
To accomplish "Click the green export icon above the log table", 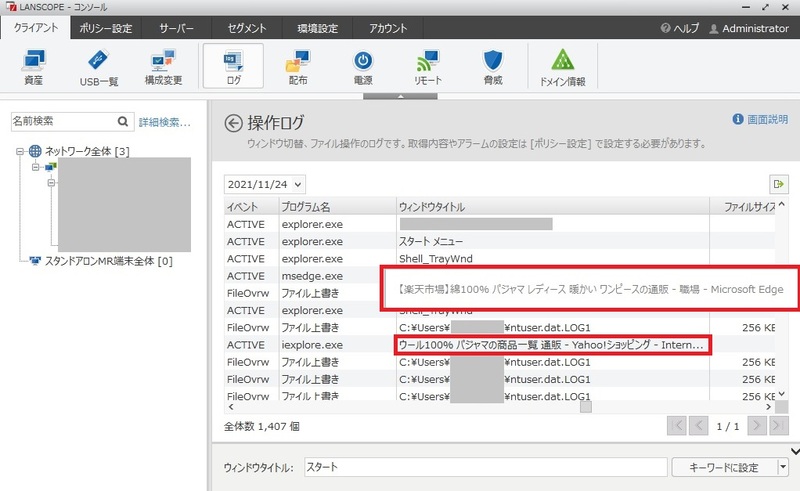I will click(x=778, y=184).
